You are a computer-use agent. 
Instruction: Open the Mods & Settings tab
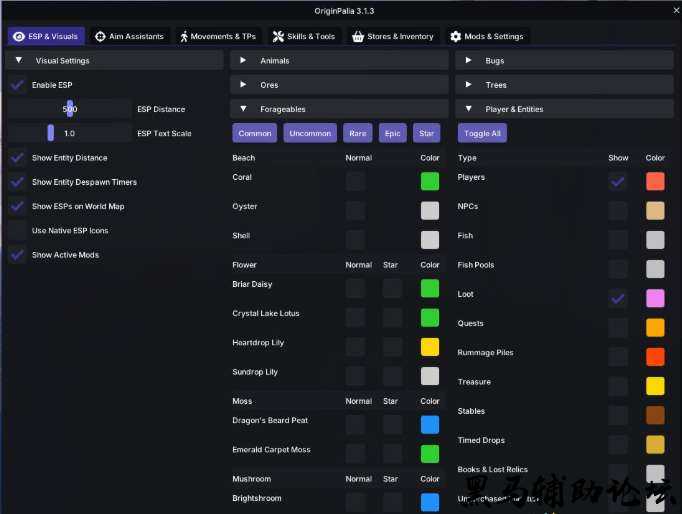(x=487, y=37)
